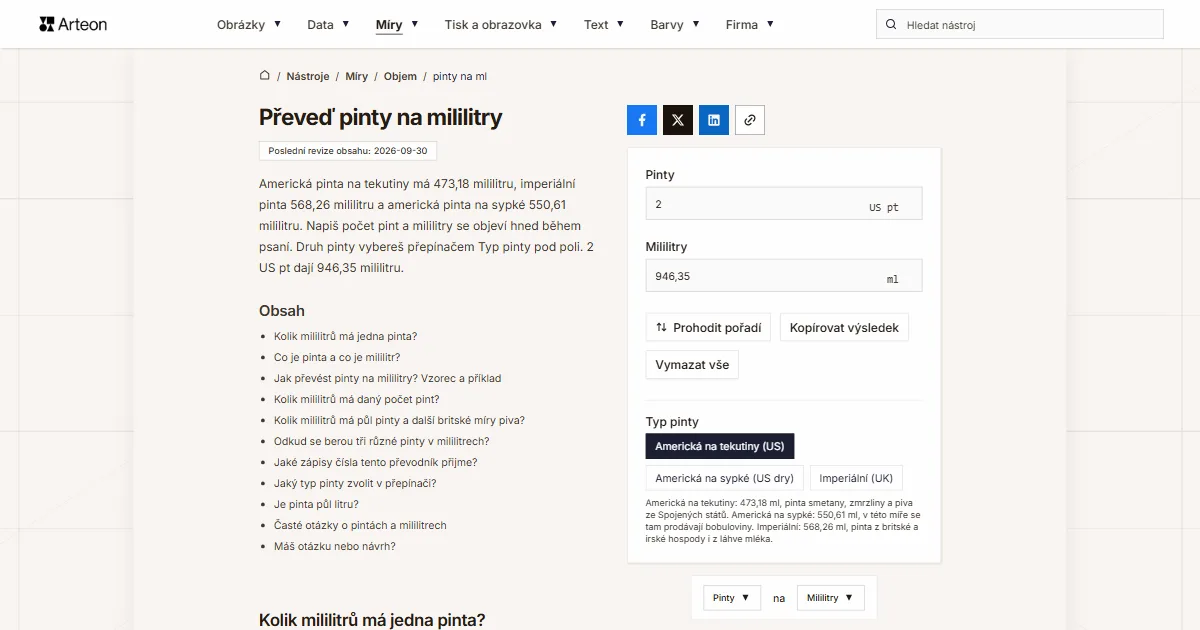Click the 'Obsah' heading
1200x630 pixels.
282,311
